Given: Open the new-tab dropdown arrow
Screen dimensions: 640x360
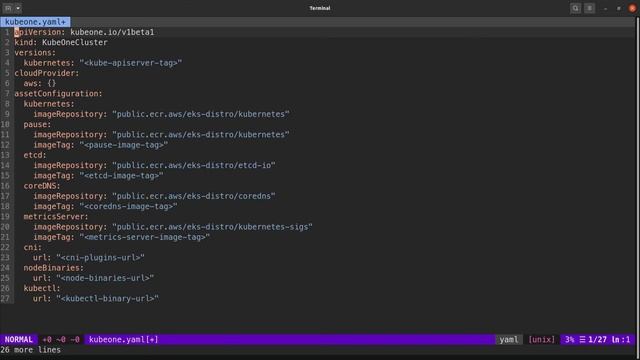Looking at the screenshot, I should 18,8.
